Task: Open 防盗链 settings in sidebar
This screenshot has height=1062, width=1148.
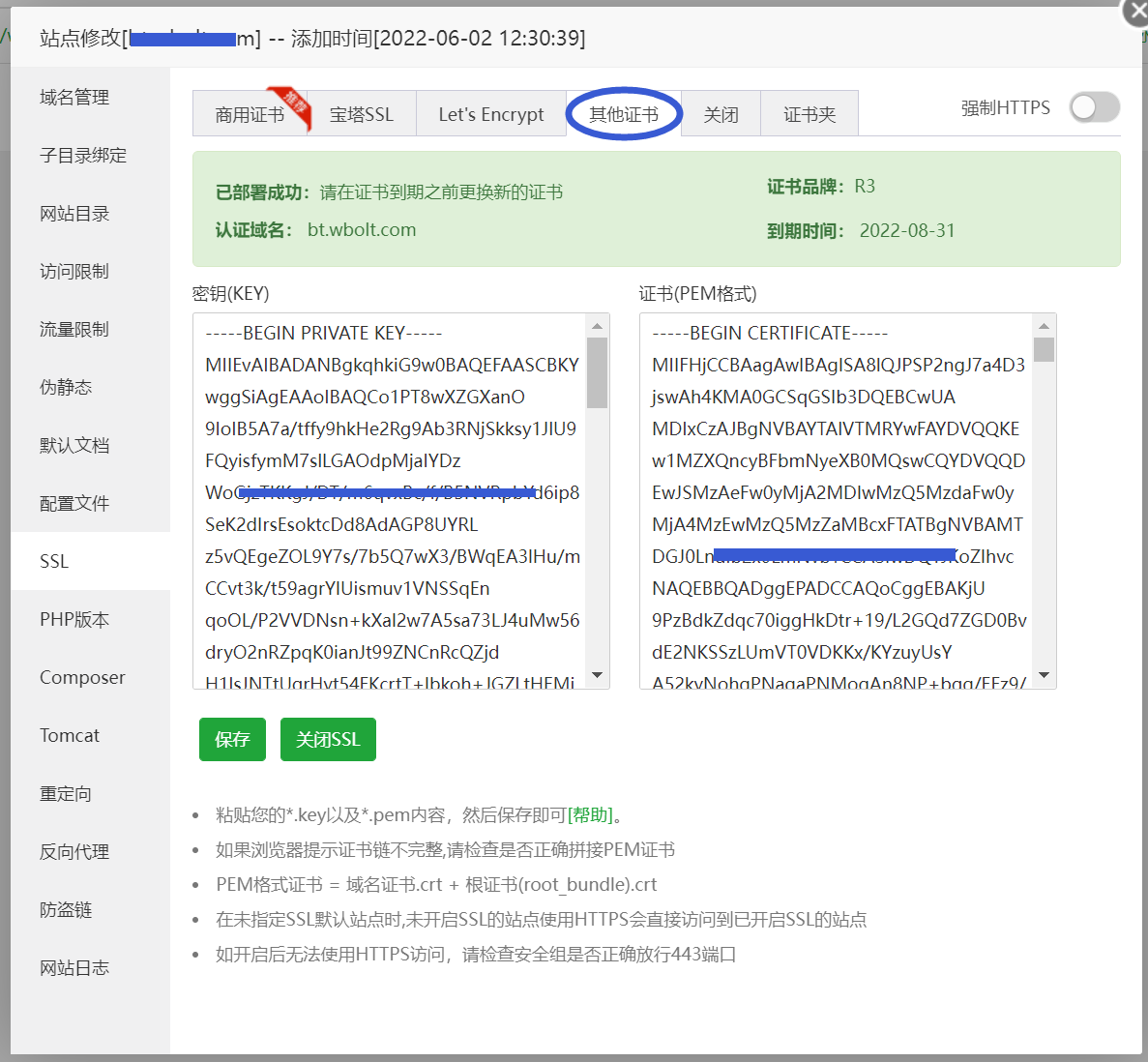Action: tap(64, 909)
